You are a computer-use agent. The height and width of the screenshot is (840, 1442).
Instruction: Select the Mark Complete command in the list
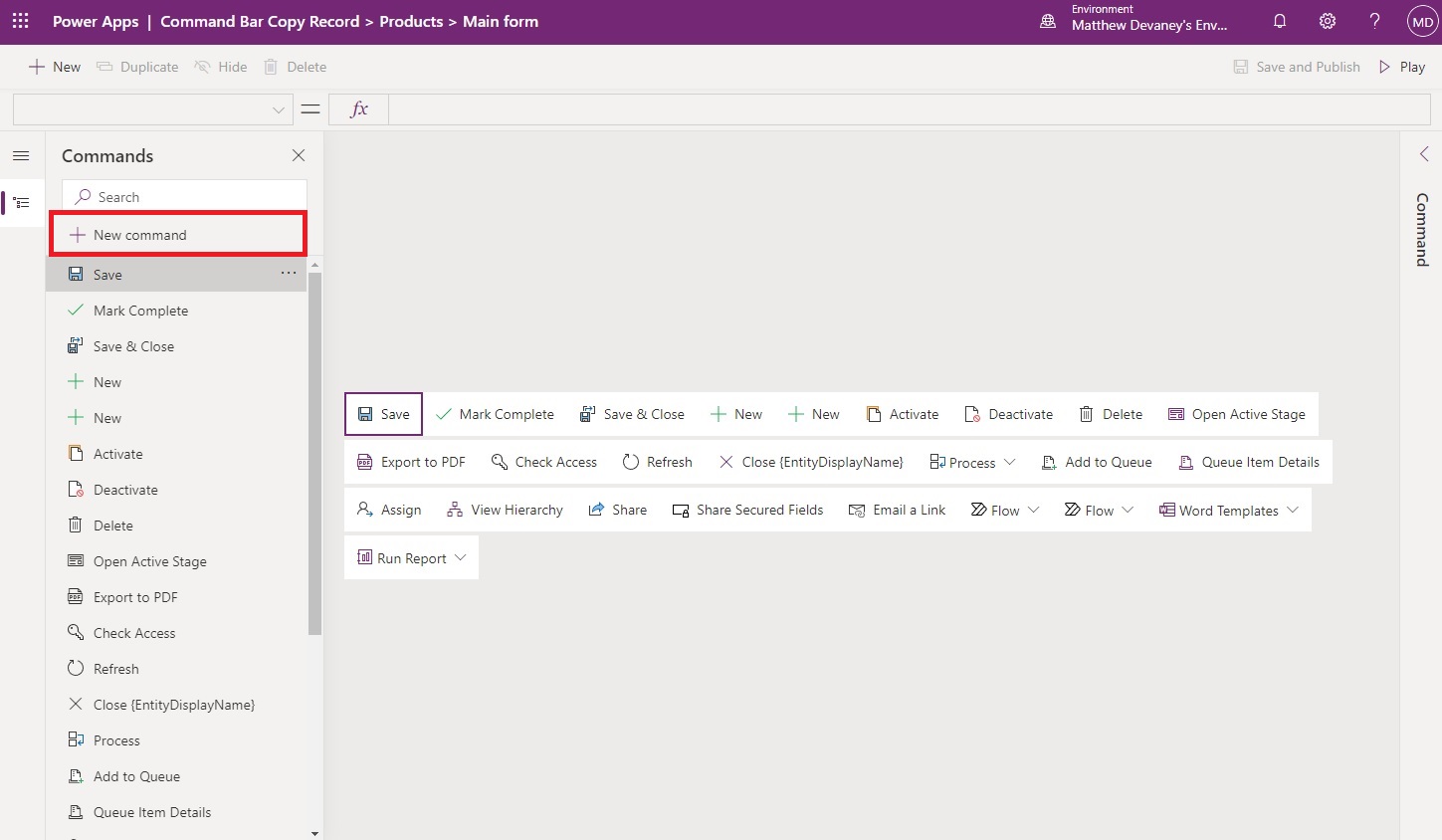click(140, 310)
